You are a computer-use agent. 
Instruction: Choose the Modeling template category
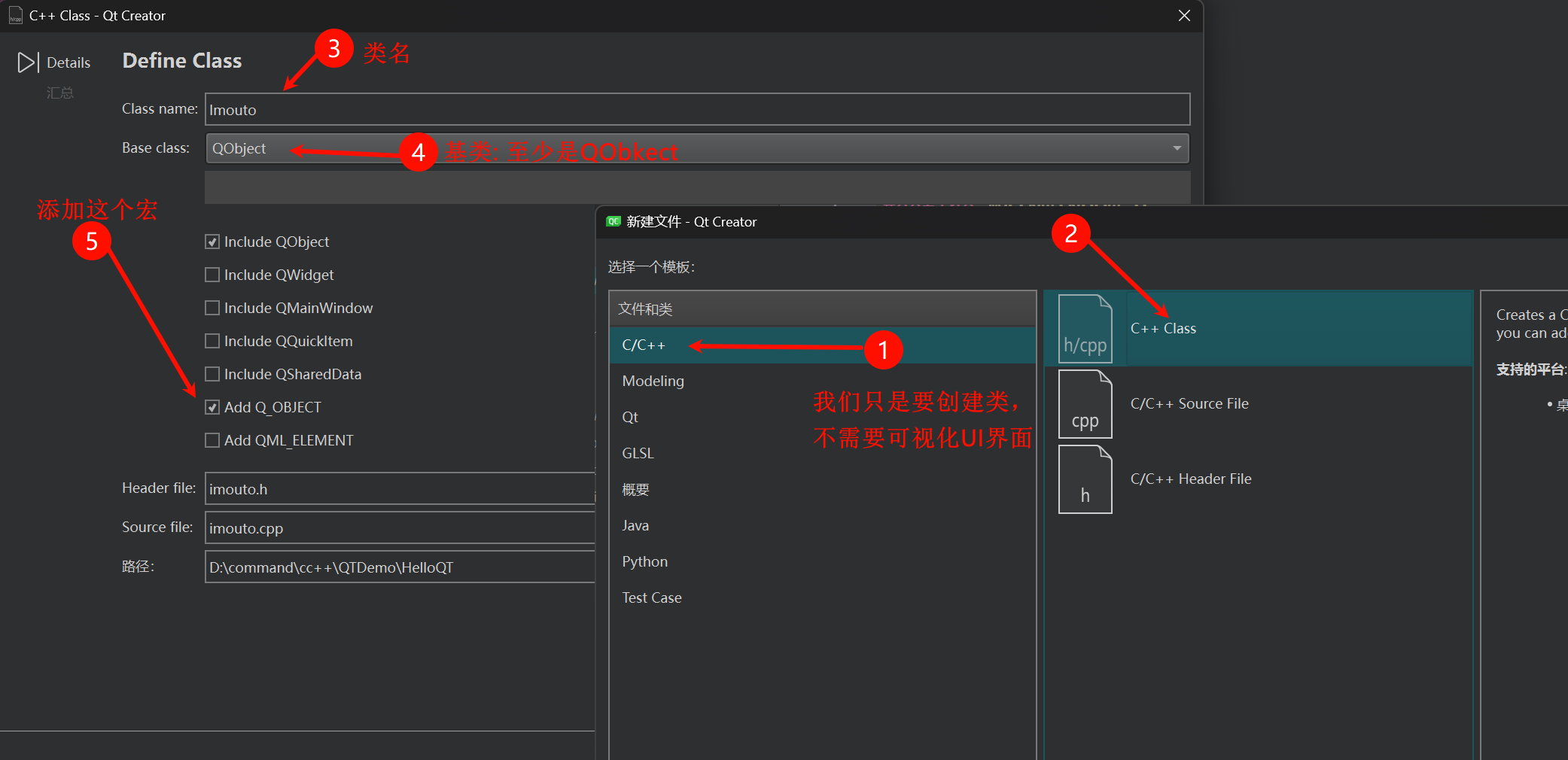pos(653,381)
